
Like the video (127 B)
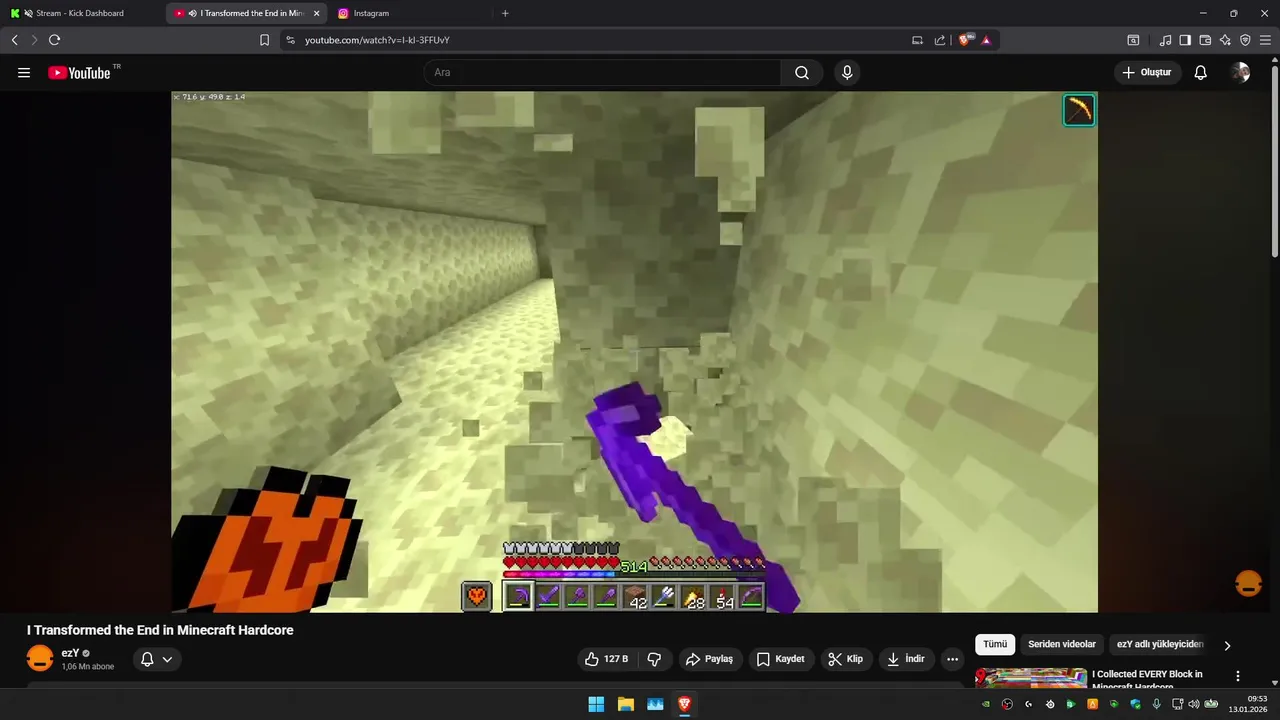point(607,659)
